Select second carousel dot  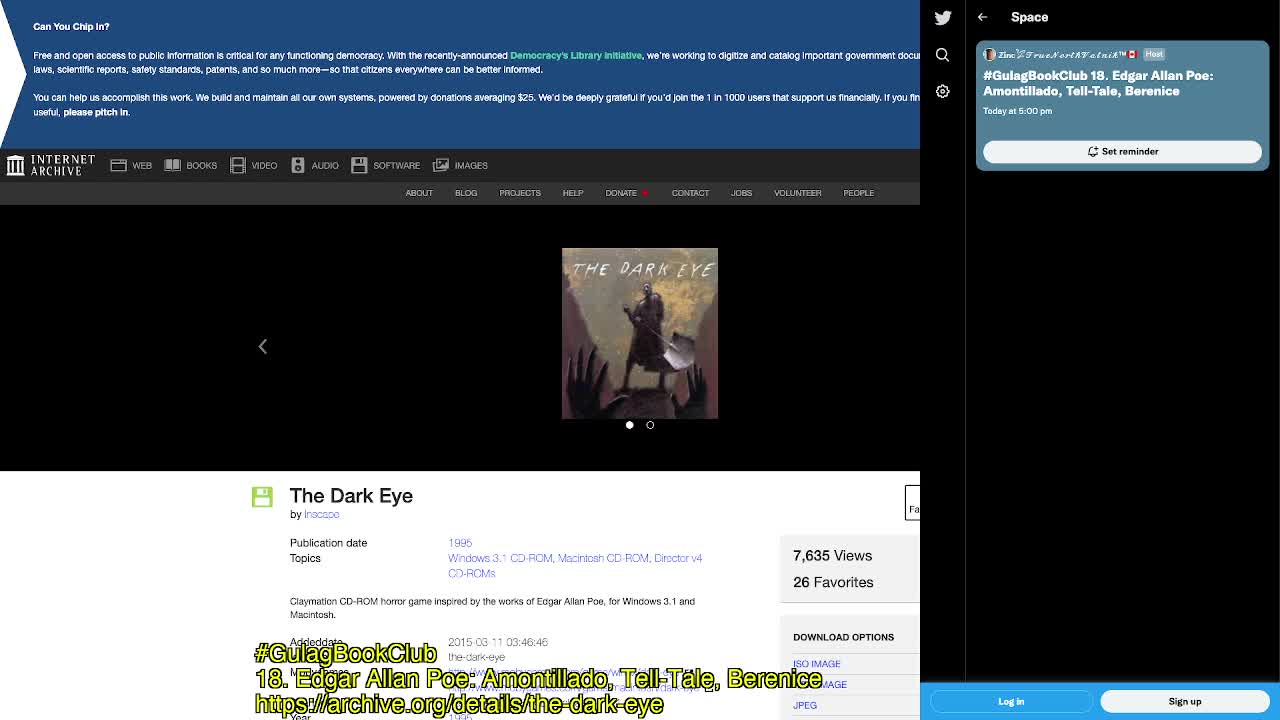(650, 425)
